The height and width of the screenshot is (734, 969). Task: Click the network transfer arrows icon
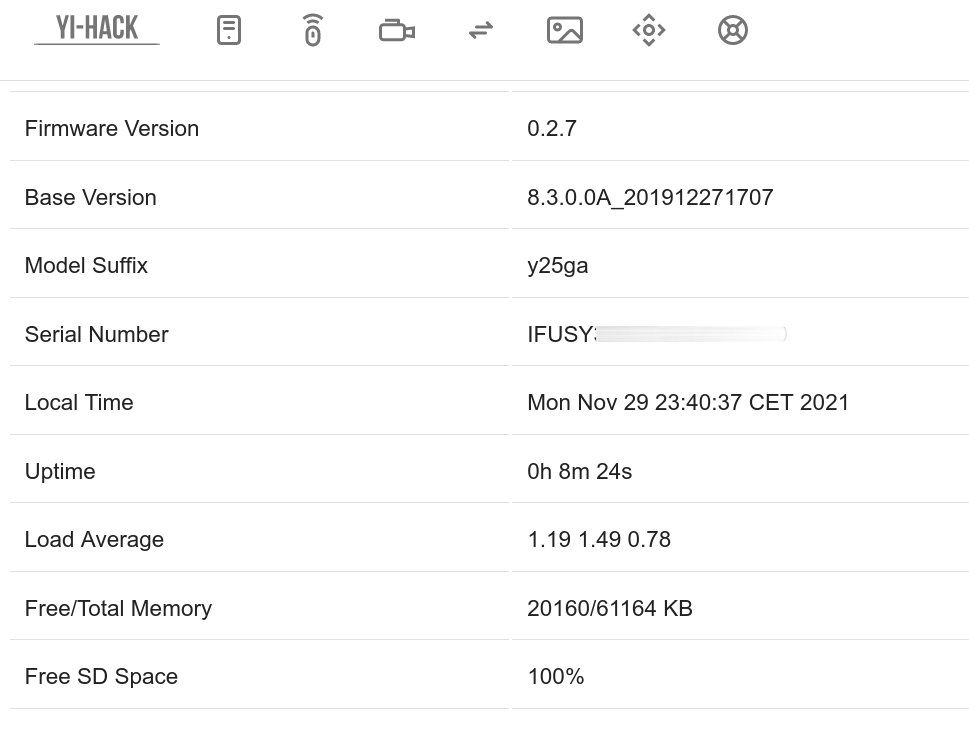pos(480,30)
